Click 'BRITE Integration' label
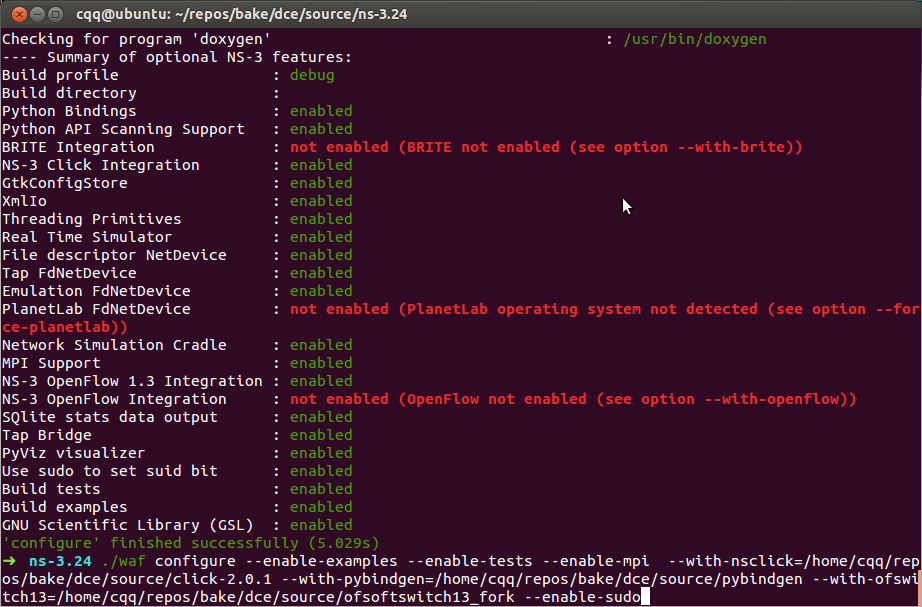The width and height of the screenshot is (922, 607). tap(78, 147)
